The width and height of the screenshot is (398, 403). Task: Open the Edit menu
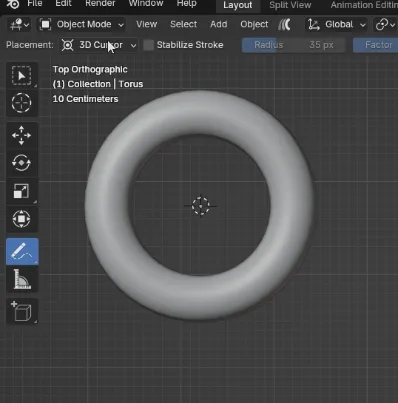pyautogui.click(x=63, y=4)
